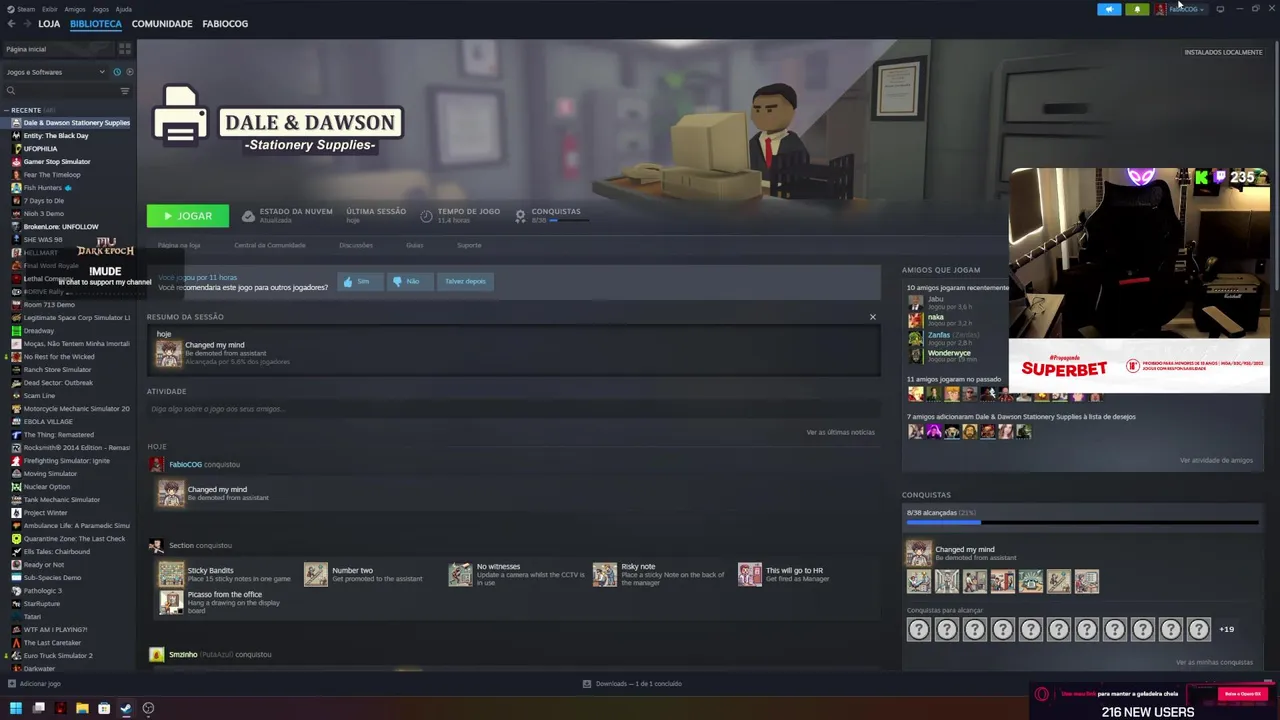
Task: Go back with the left arrow
Action: [11, 24]
